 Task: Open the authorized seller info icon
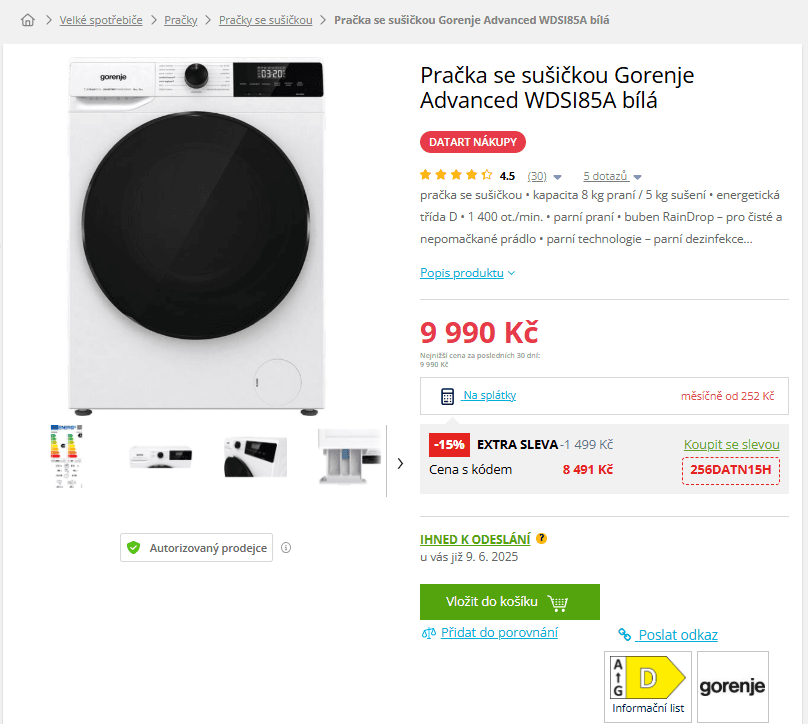coord(286,548)
